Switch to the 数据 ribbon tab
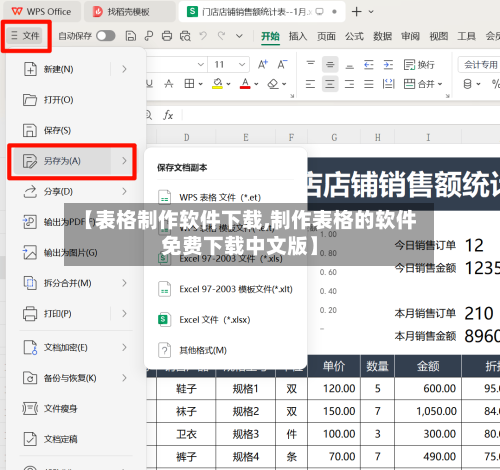Screen dimensions: 500x470 382,36
